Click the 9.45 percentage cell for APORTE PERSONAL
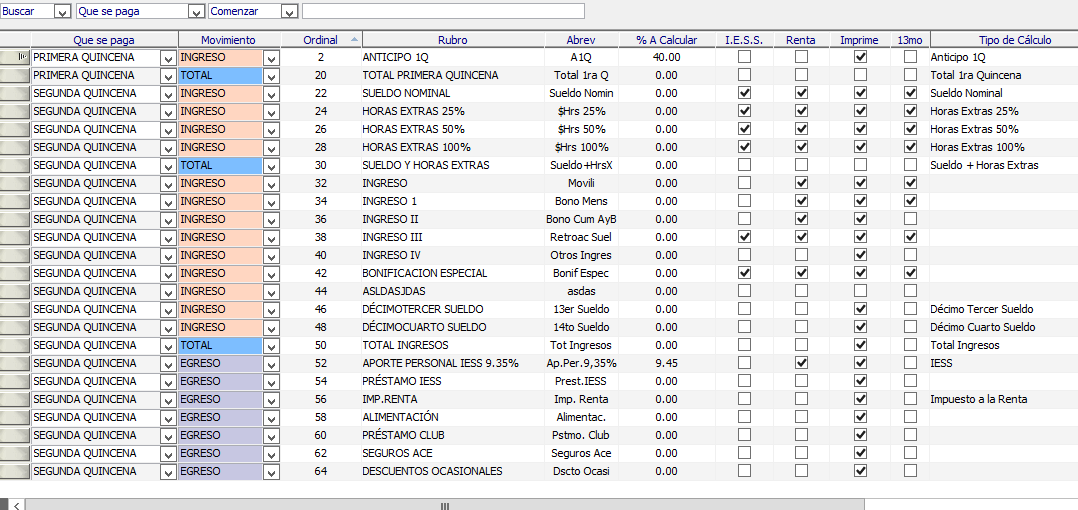The height and width of the screenshot is (510, 1078). coord(666,364)
